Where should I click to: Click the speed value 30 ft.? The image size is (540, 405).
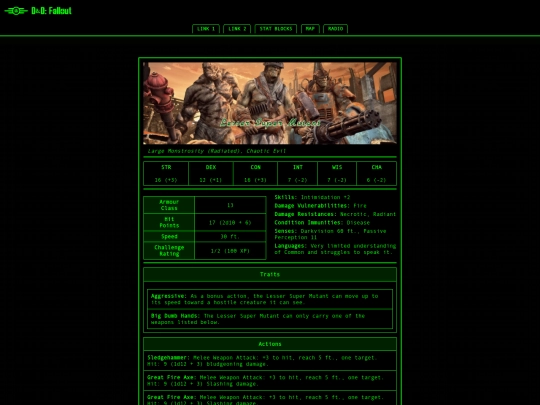point(230,237)
